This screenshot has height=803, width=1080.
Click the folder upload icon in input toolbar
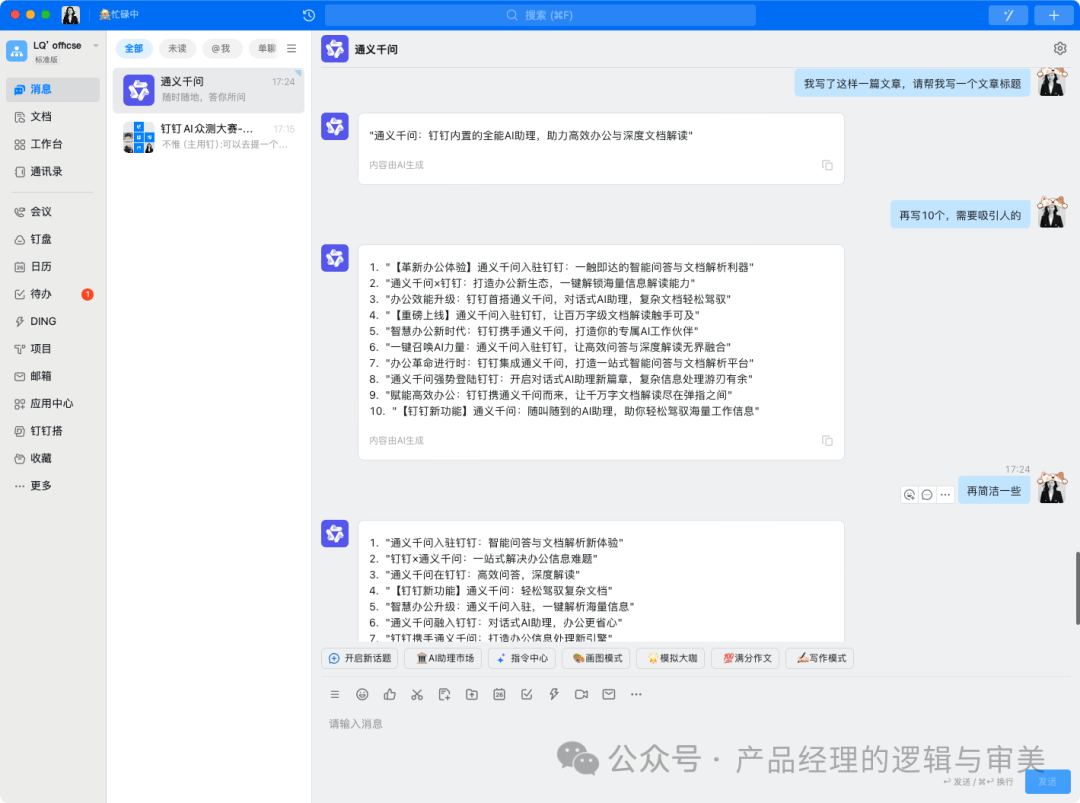coord(472,695)
